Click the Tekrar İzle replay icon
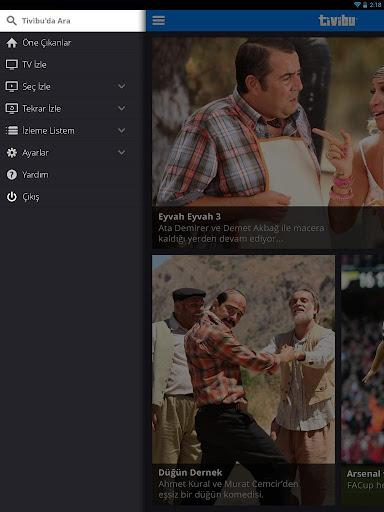 12,109
